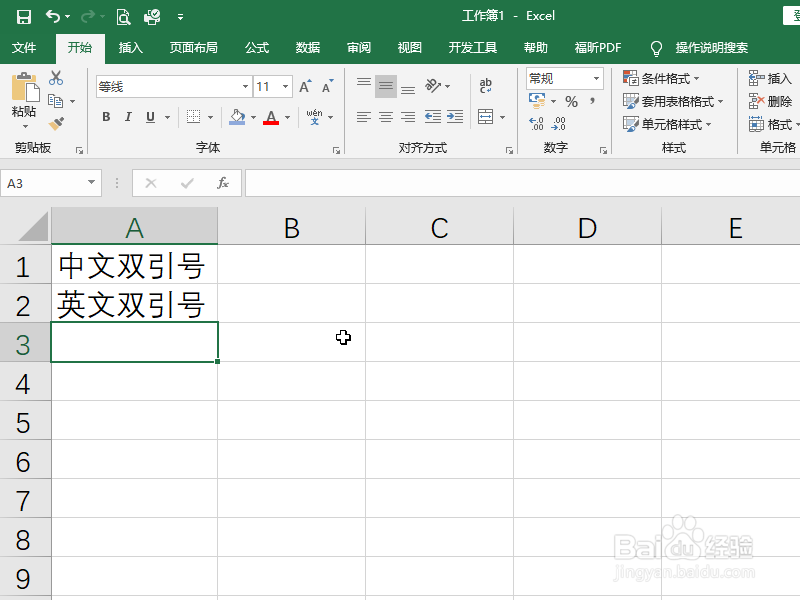Click the 格式 cells button
Viewport: 800px width, 600px height.
click(773, 124)
